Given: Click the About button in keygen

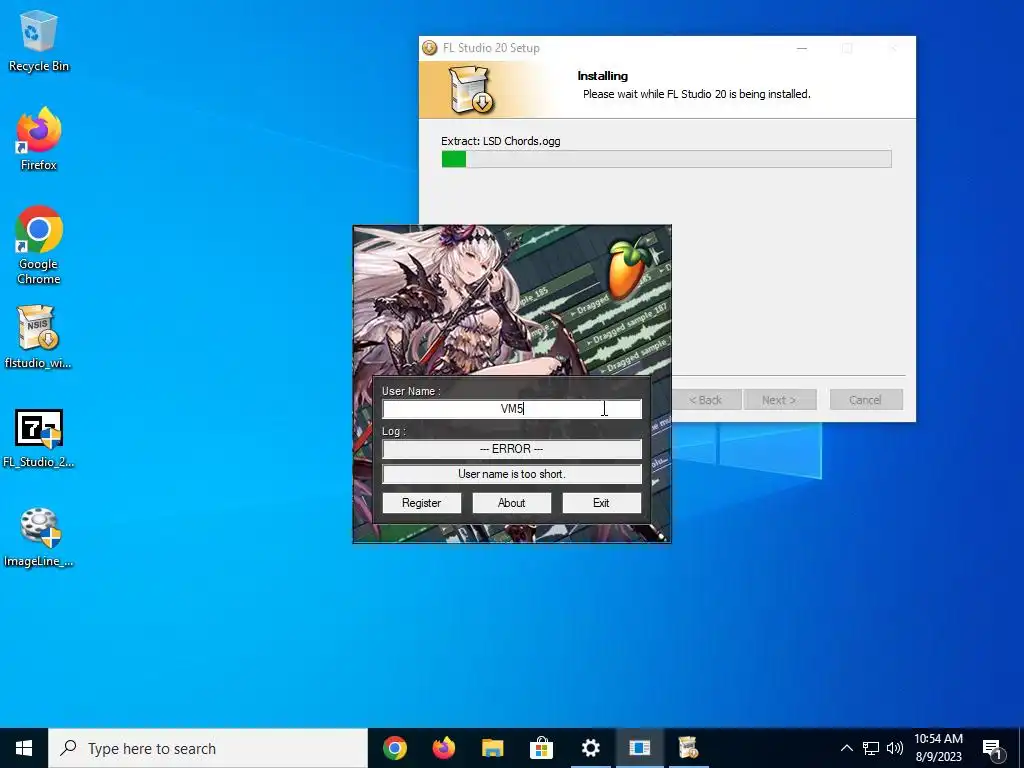Looking at the screenshot, I should (511, 503).
